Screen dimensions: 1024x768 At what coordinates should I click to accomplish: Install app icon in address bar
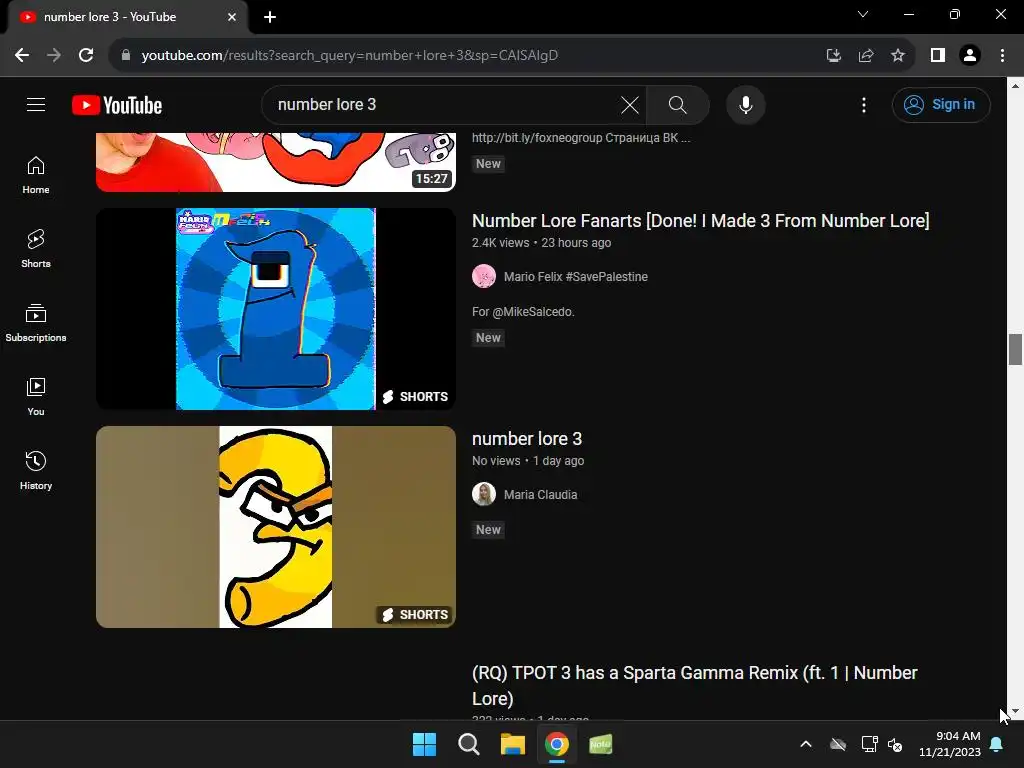(x=833, y=55)
